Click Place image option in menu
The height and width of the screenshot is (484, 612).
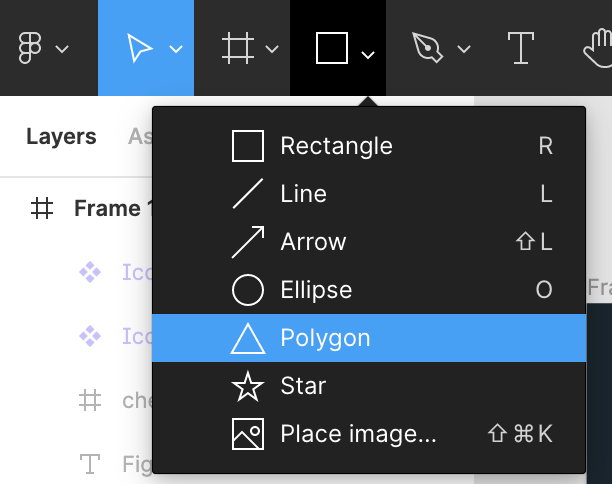pyautogui.click(x=358, y=434)
